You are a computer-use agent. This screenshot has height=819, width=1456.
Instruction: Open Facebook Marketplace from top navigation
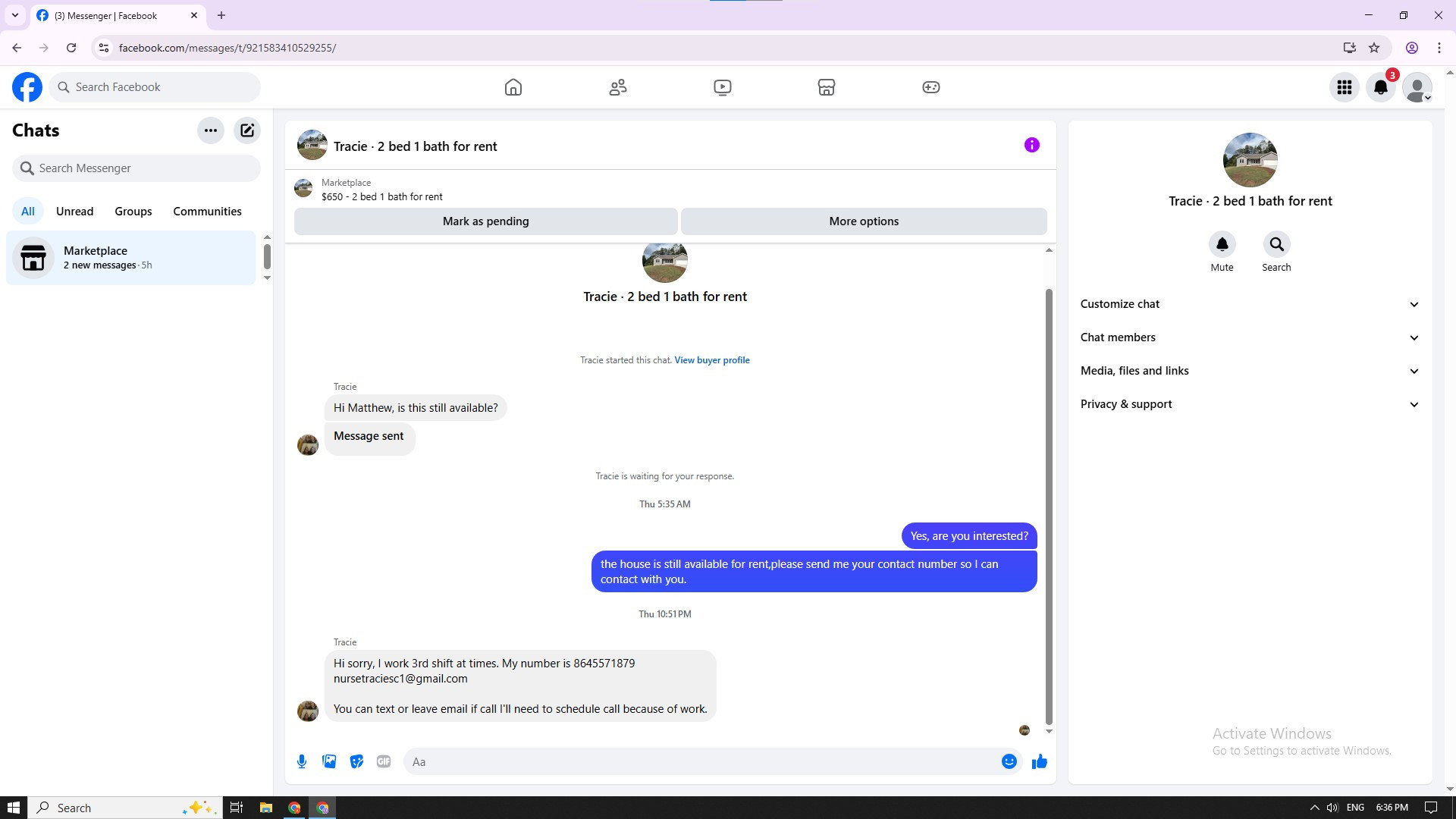(x=826, y=87)
